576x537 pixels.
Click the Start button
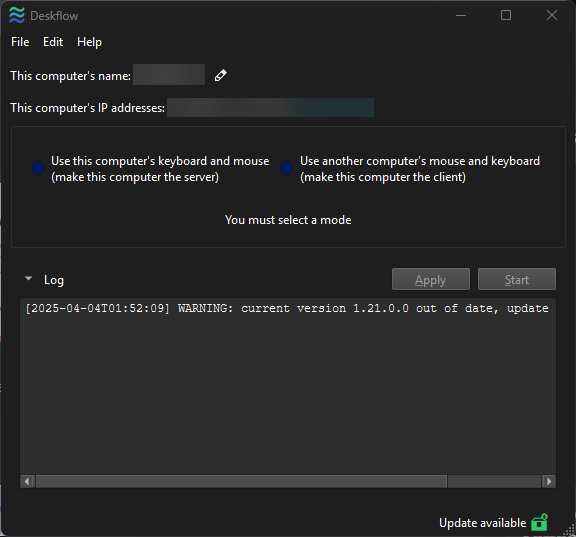(x=516, y=279)
